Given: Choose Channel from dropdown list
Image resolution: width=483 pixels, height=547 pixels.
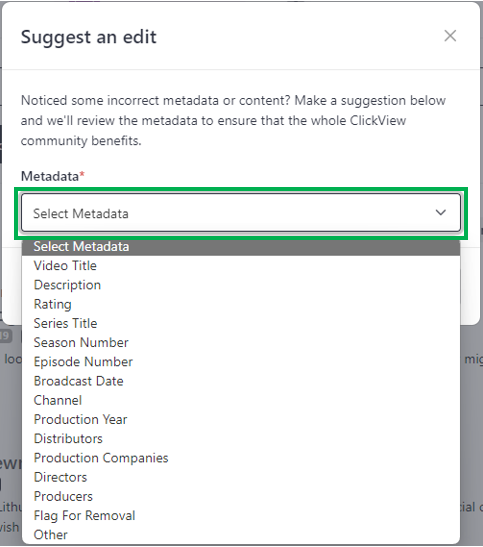Looking at the screenshot, I should pyautogui.click(x=241, y=400).
